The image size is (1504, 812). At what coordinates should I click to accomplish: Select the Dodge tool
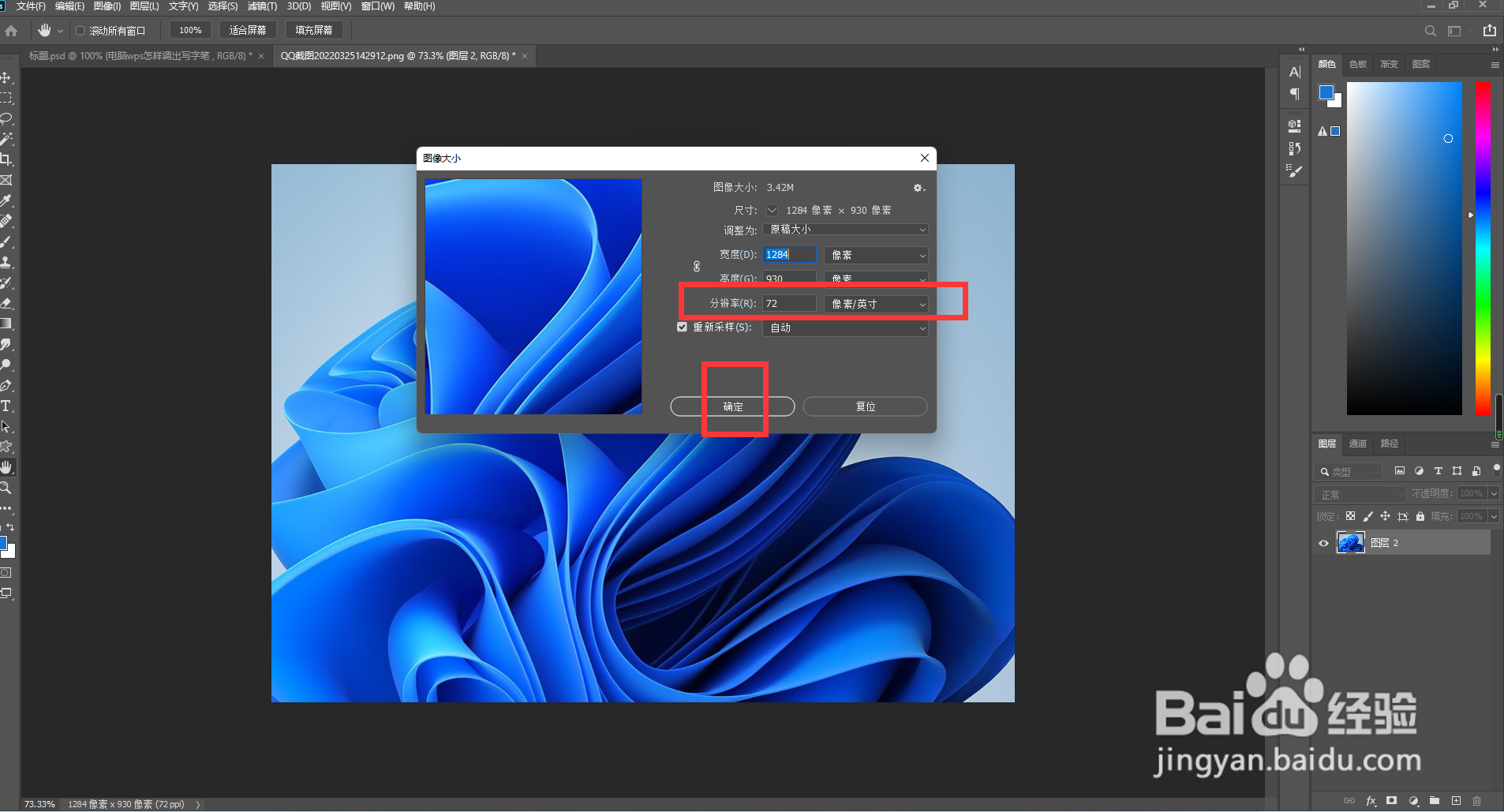click(6, 365)
